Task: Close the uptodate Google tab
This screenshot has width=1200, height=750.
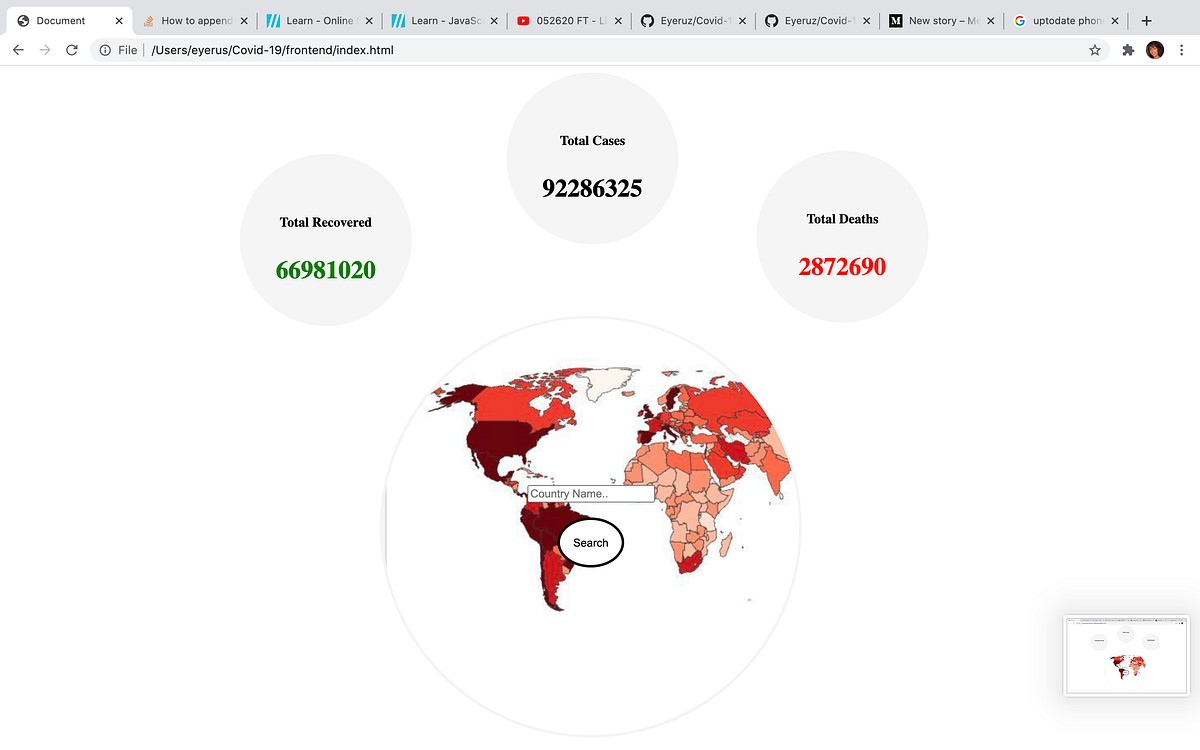Action: pyautogui.click(x=1116, y=20)
